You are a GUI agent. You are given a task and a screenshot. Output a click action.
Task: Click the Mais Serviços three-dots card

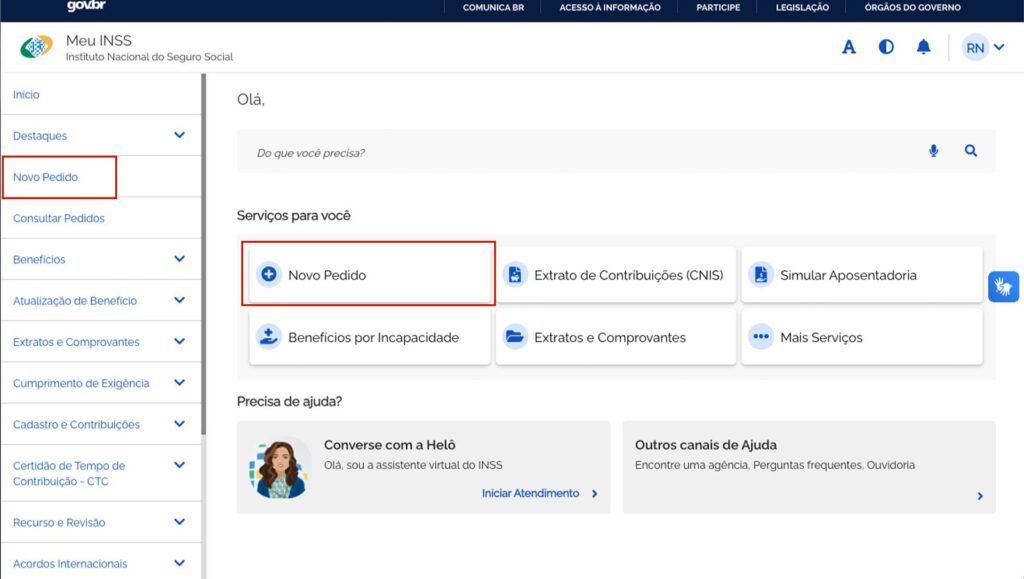[x=862, y=337]
